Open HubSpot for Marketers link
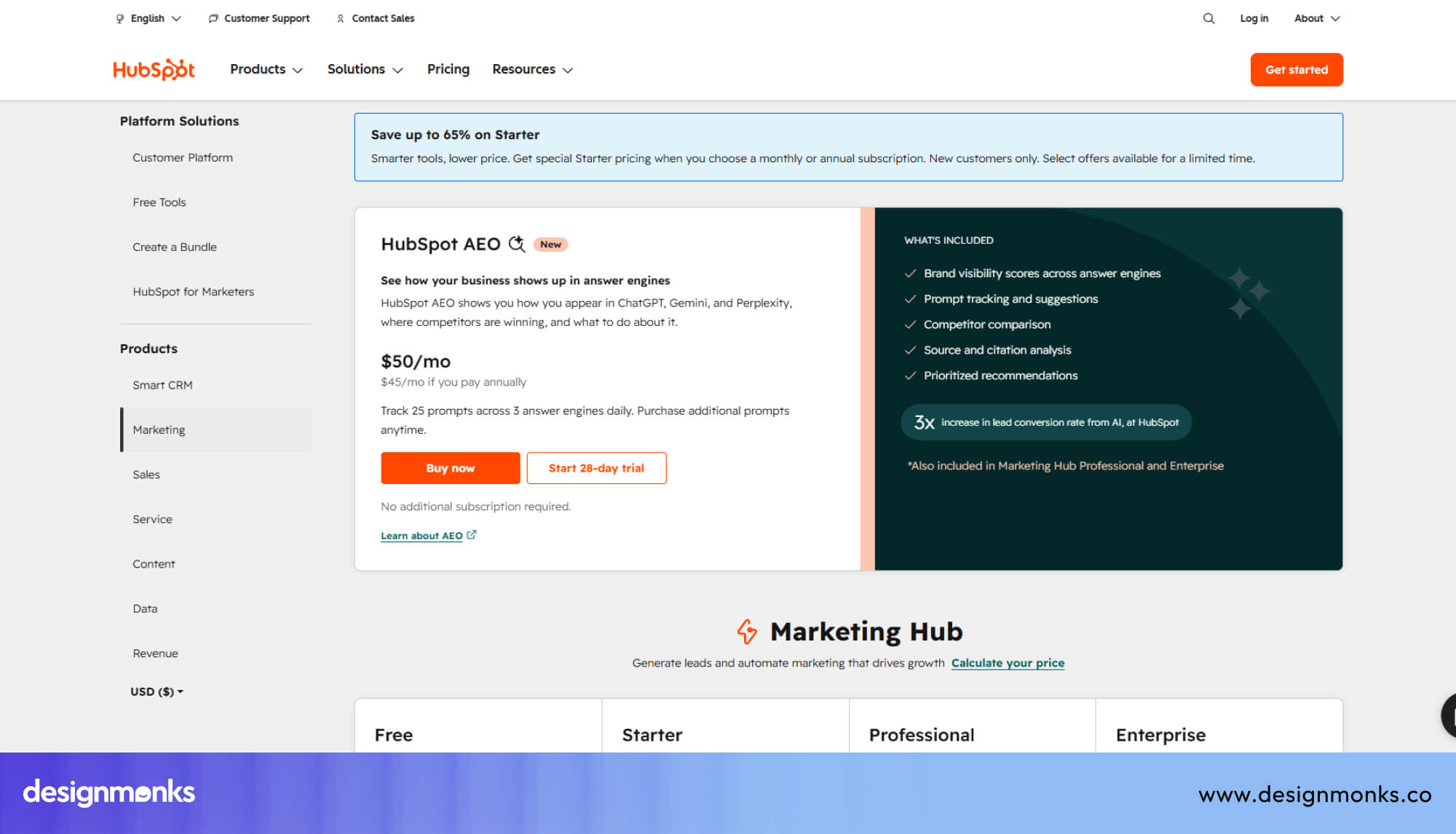Image resolution: width=1456 pixels, height=834 pixels. pyautogui.click(x=193, y=292)
